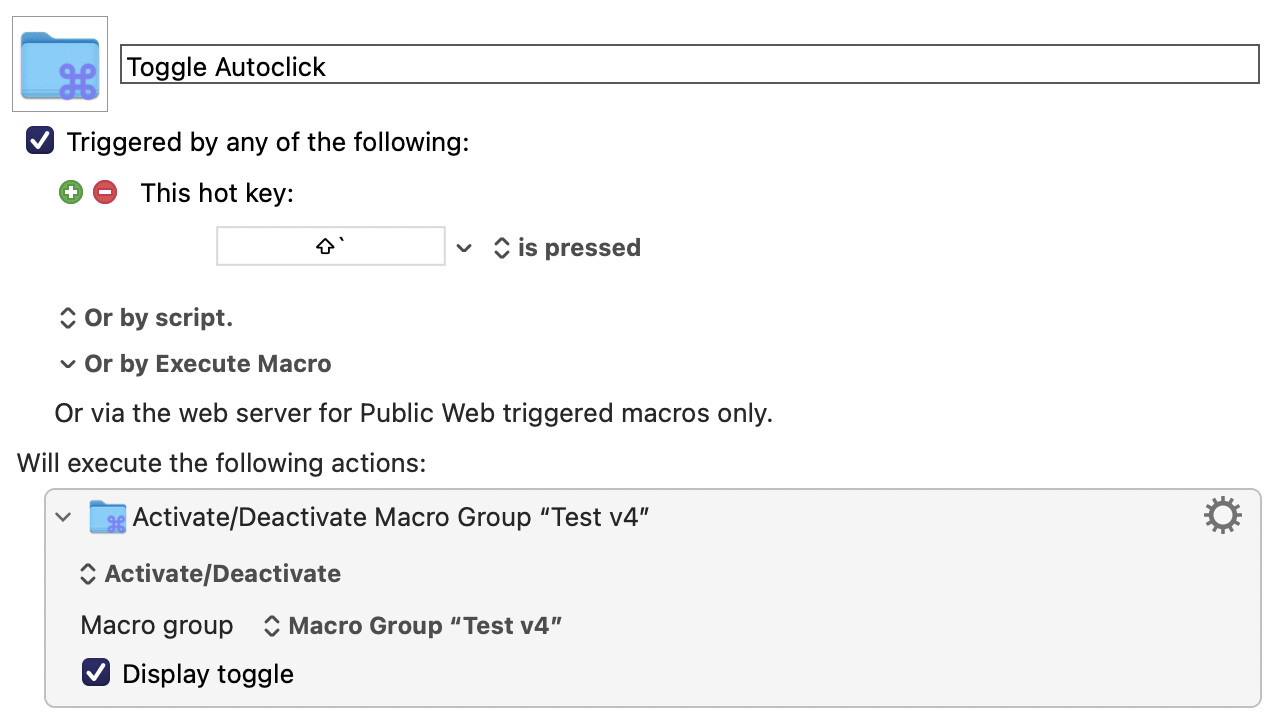Collapse the Or by Execute Macro section
Screen dimensions: 1282x720
[195, 364]
